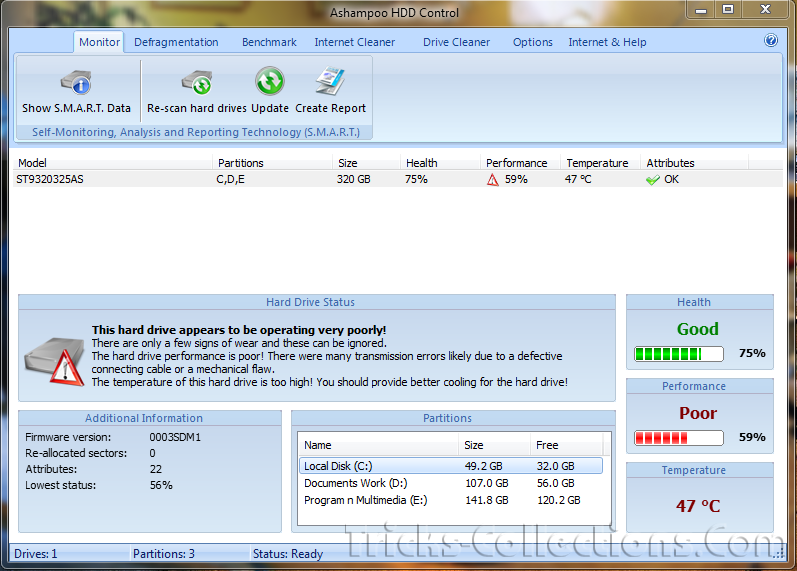Sort drive list by Temperature column header
797x571 pixels.
click(597, 163)
